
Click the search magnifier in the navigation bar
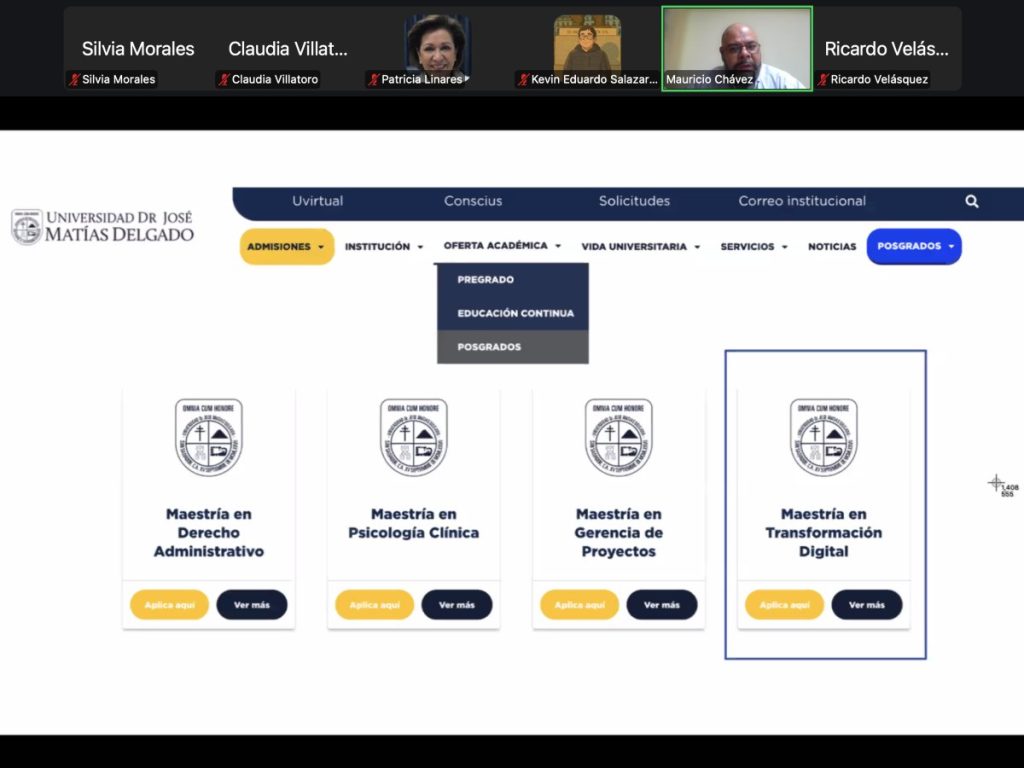click(x=971, y=201)
